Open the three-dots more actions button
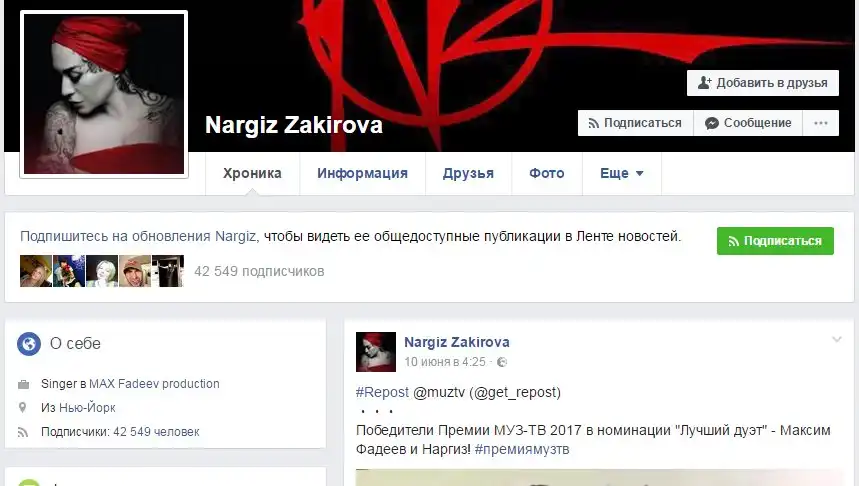 (x=821, y=123)
